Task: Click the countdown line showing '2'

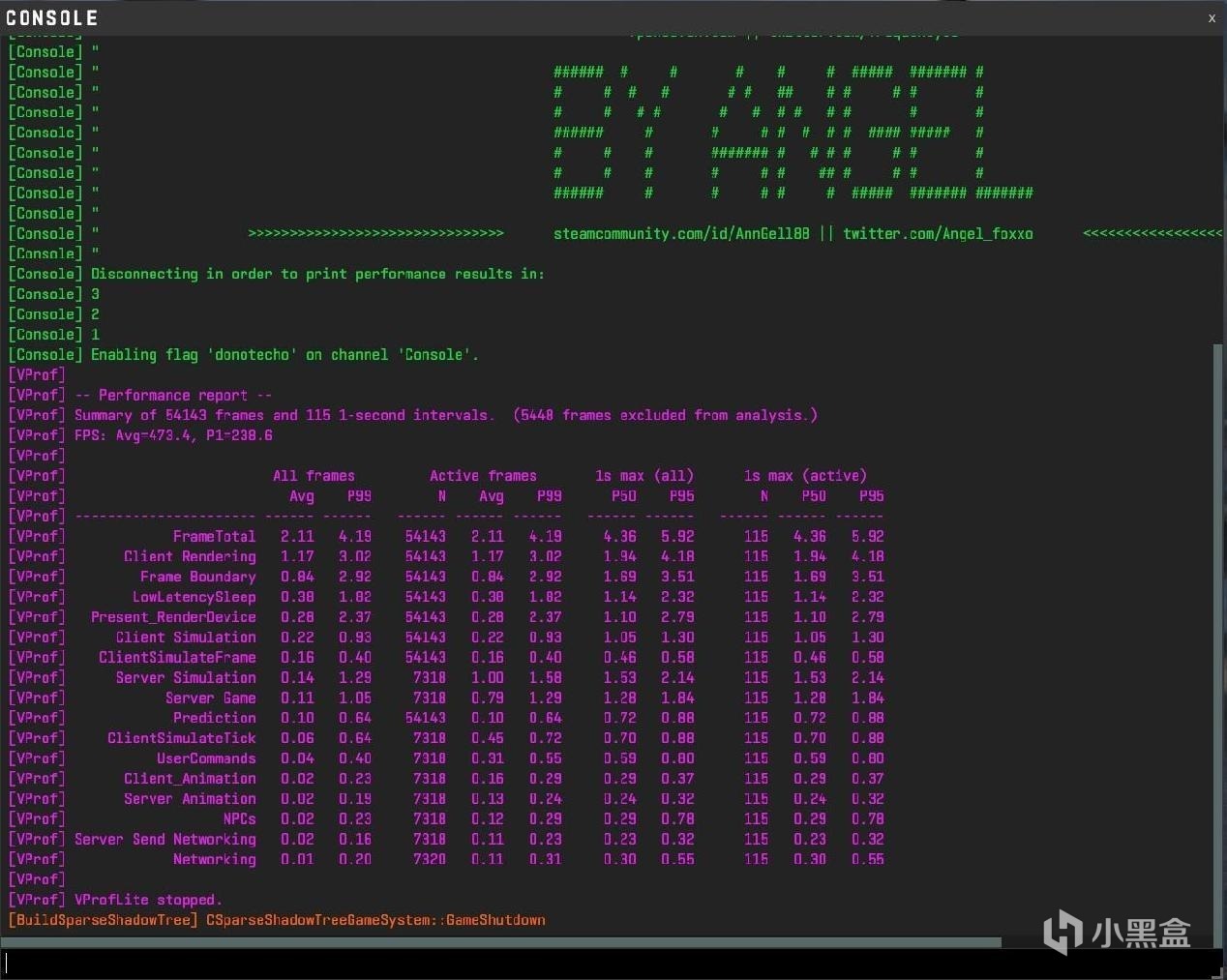Action: point(53,314)
